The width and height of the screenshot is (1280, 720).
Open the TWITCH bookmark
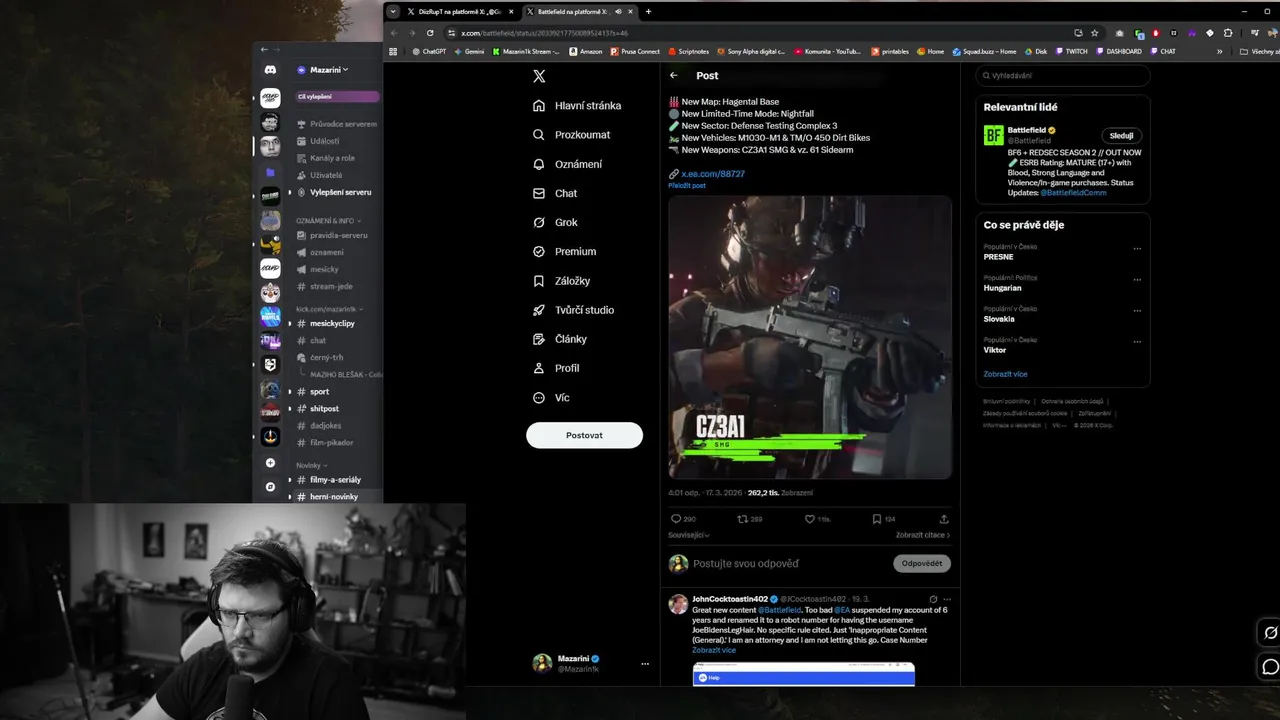coord(1071,51)
